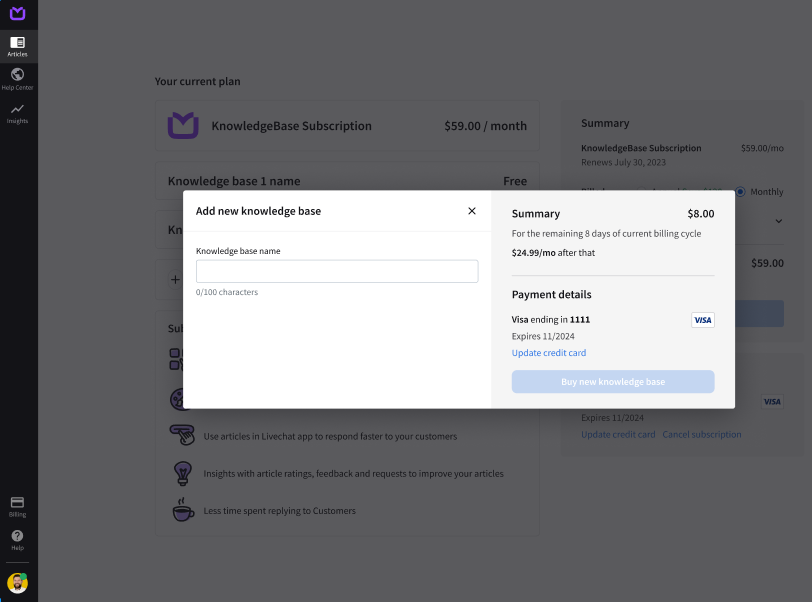Click "Renews July 30, 2023" text

click(623, 162)
